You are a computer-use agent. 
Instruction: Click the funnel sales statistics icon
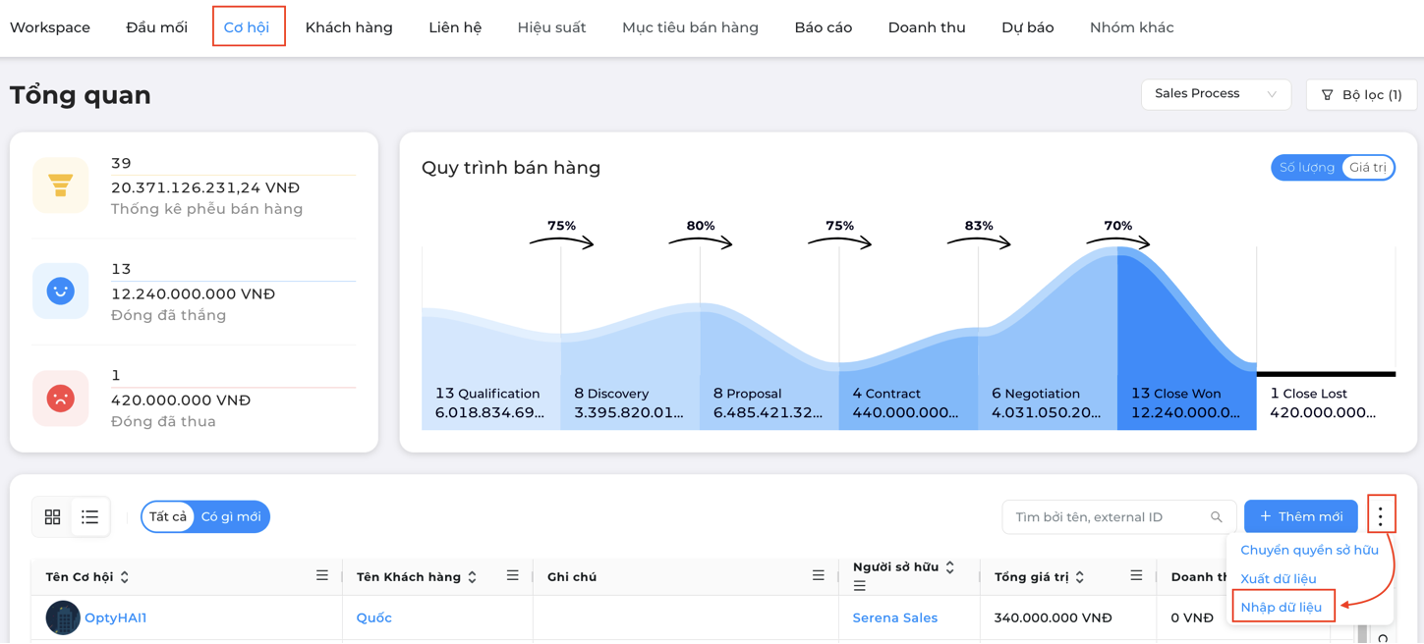[61, 186]
